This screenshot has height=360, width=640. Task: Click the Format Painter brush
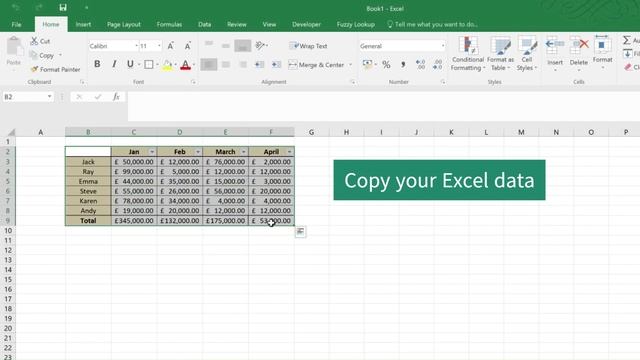click(x=34, y=69)
